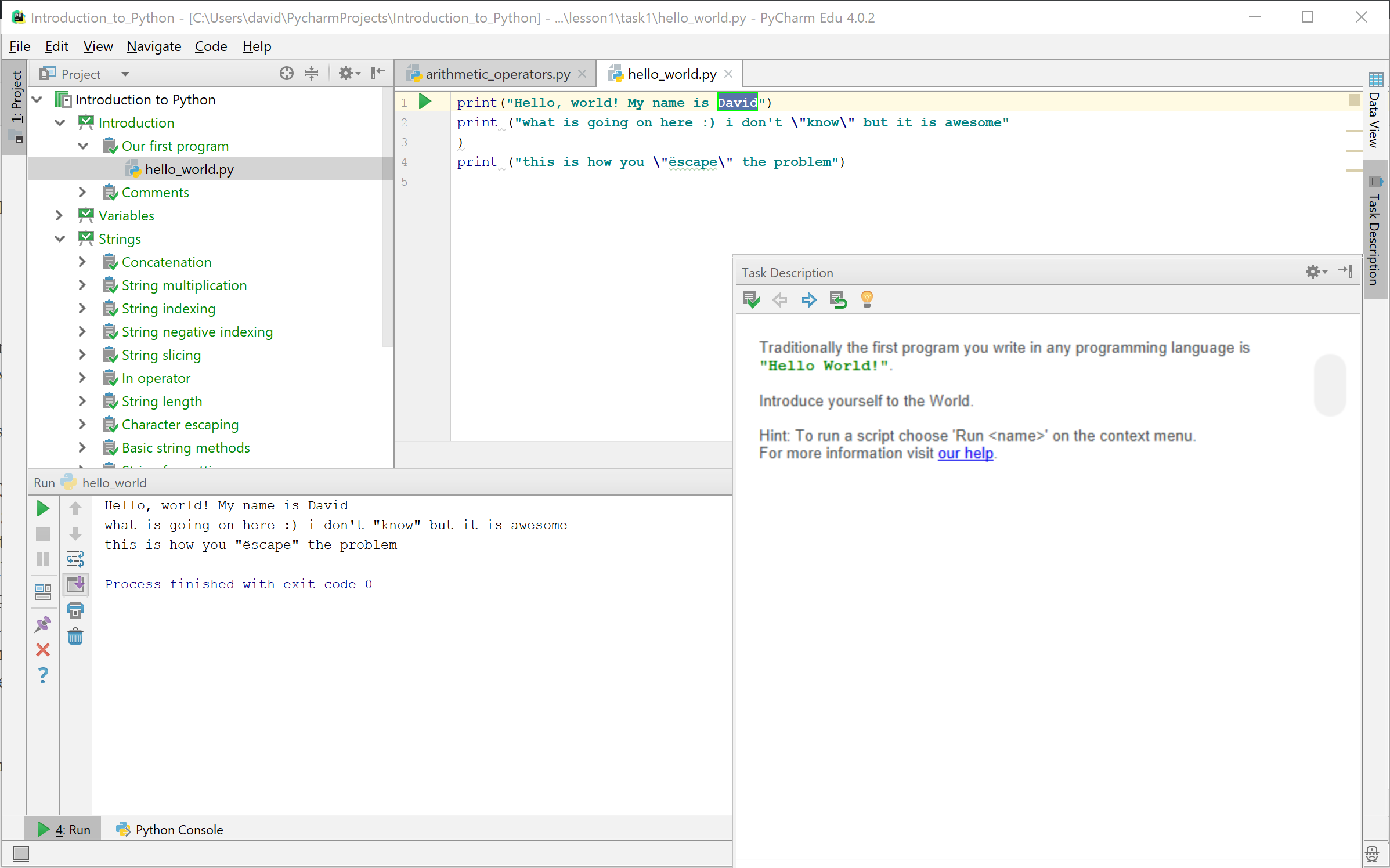Image resolution: width=1390 pixels, height=868 pixels.
Task: Select hello_world.py in project tree
Action: (x=189, y=169)
